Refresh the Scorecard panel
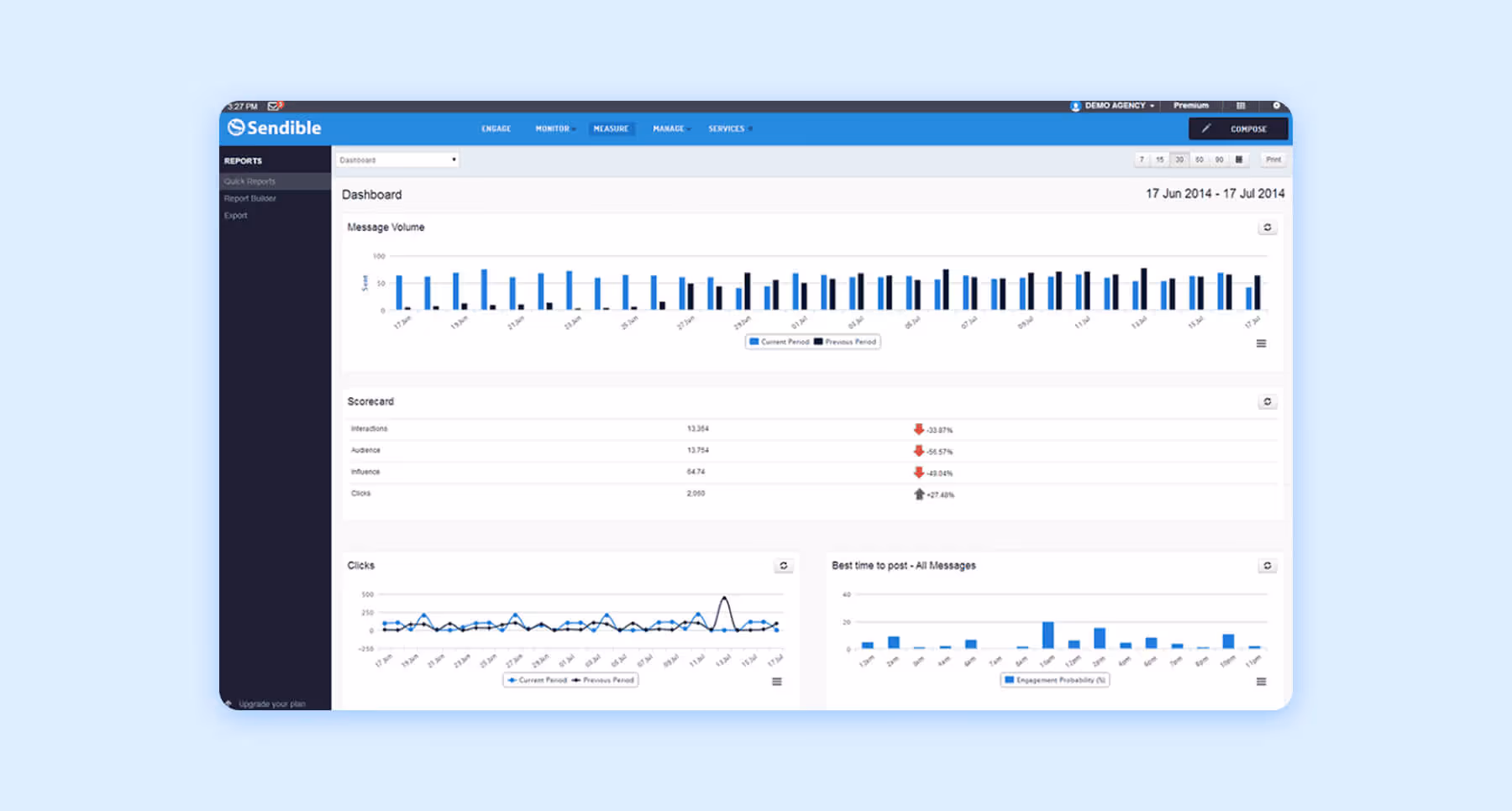 pyautogui.click(x=1268, y=401)
